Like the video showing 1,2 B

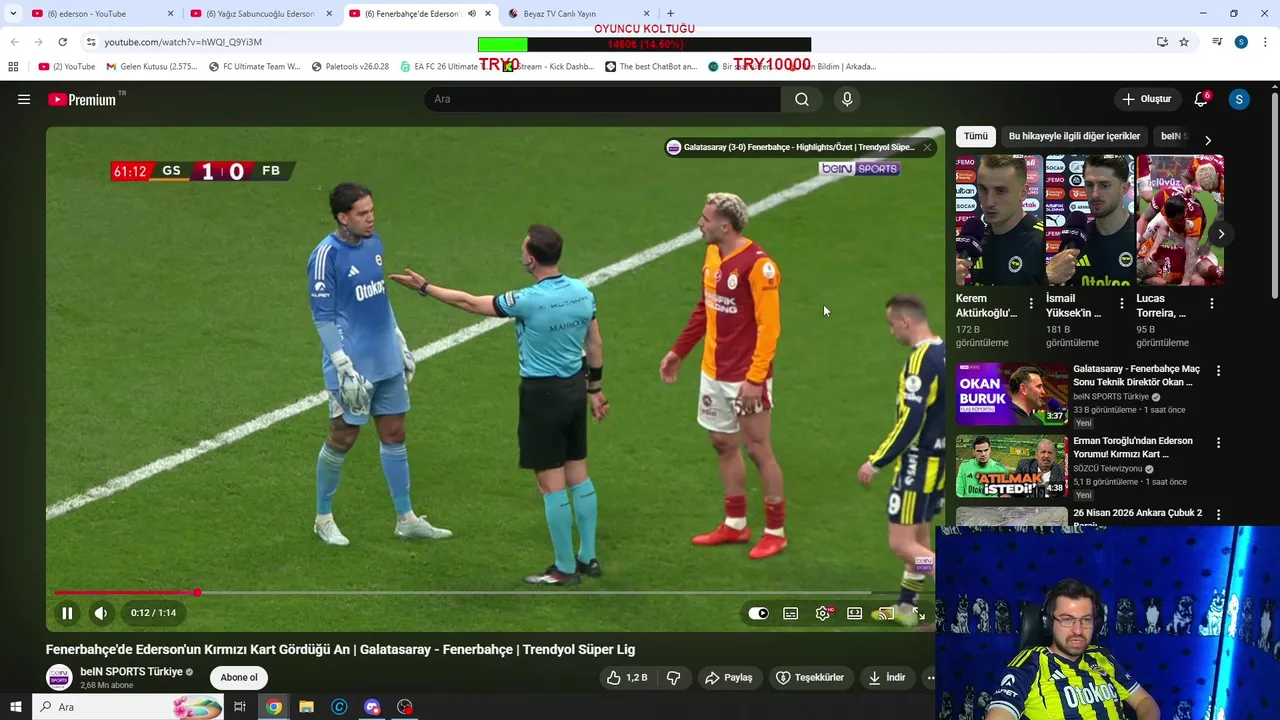point(626,677)
